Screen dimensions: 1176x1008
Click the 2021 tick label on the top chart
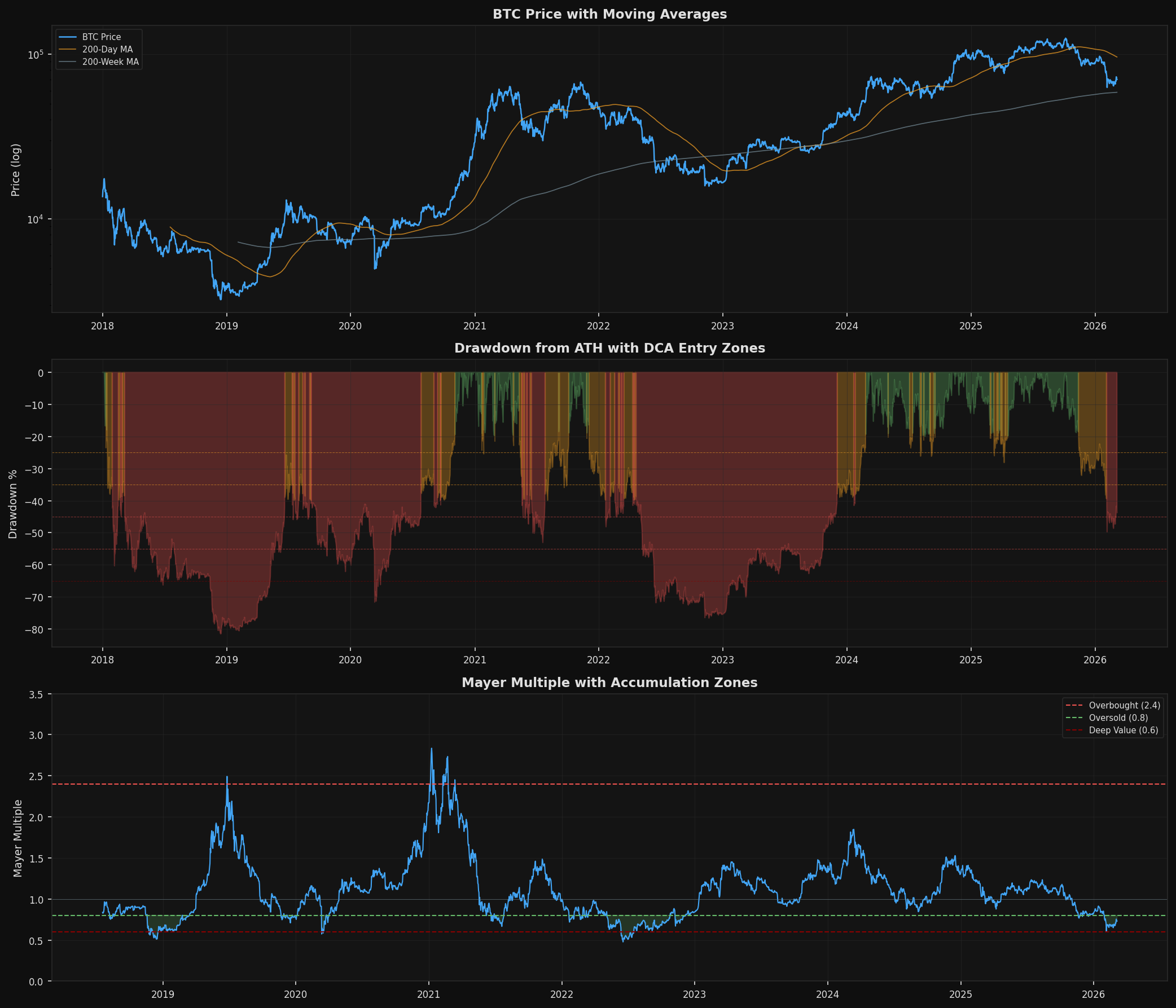tap(475, 326)
